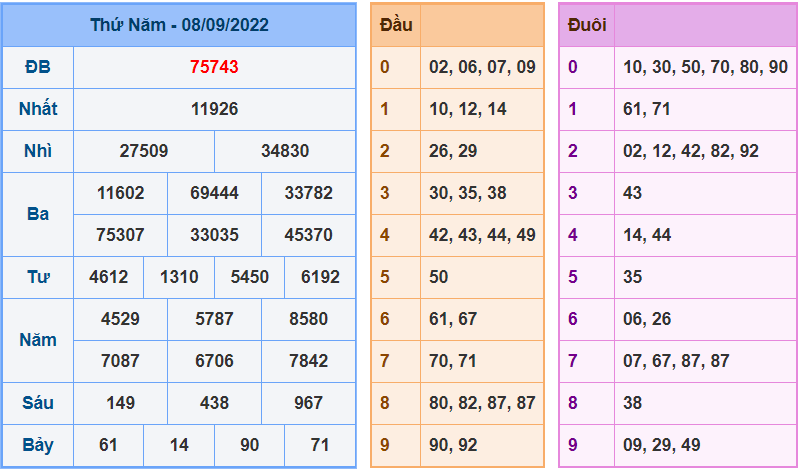Select Sáu prize number 438

tap(214, 403)
